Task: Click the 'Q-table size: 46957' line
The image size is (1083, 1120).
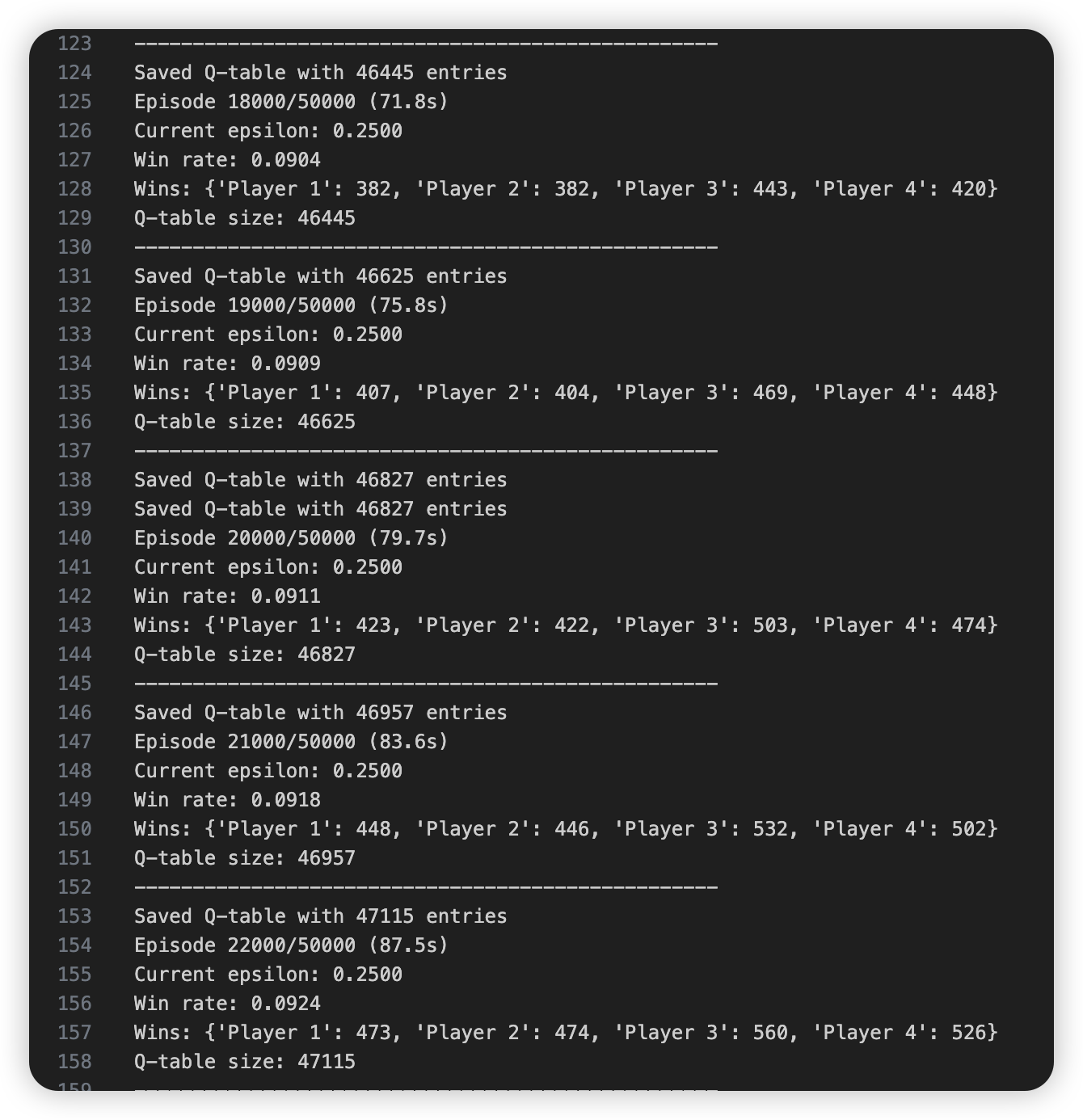Action: tap(244, 858)
